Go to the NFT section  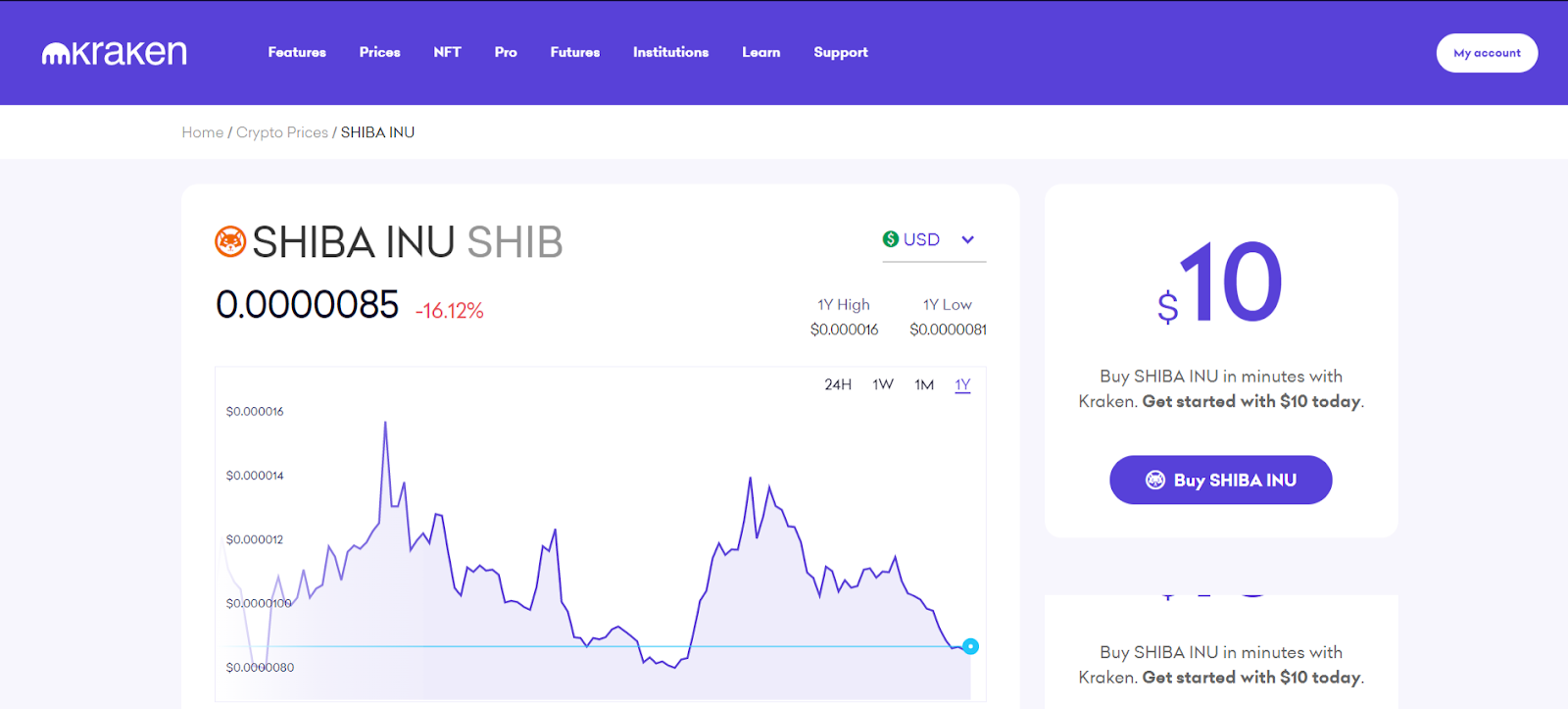447,52
